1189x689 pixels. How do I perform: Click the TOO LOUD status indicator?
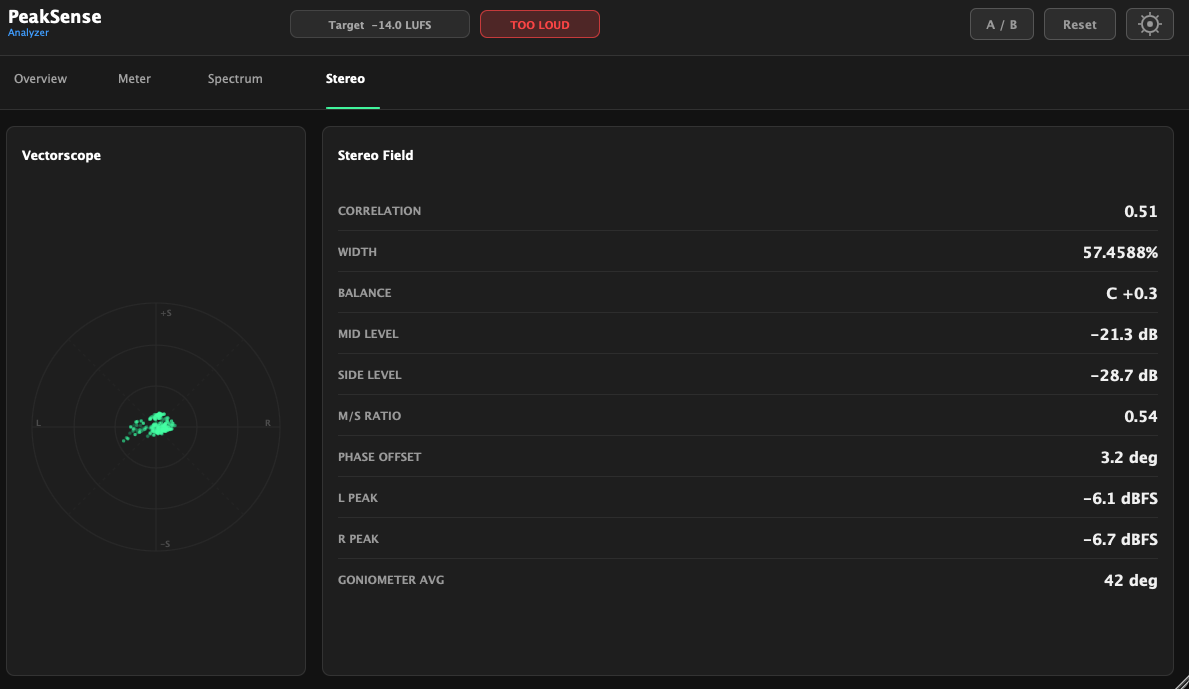pos(540,24)
